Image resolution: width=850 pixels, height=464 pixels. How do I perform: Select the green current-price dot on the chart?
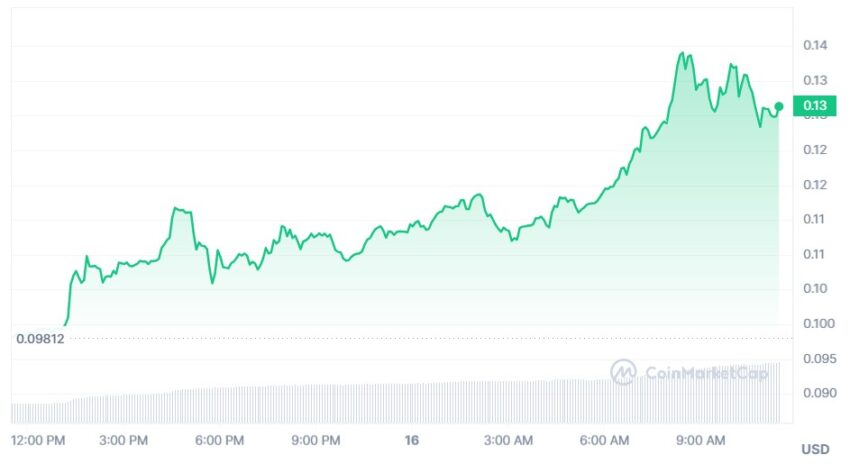779,106
